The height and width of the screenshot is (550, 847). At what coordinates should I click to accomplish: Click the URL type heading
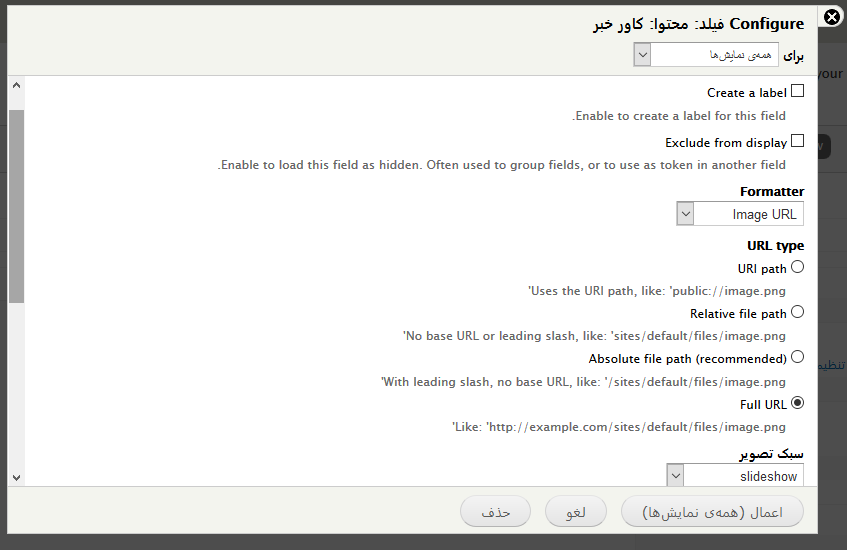tap(775, 246)
